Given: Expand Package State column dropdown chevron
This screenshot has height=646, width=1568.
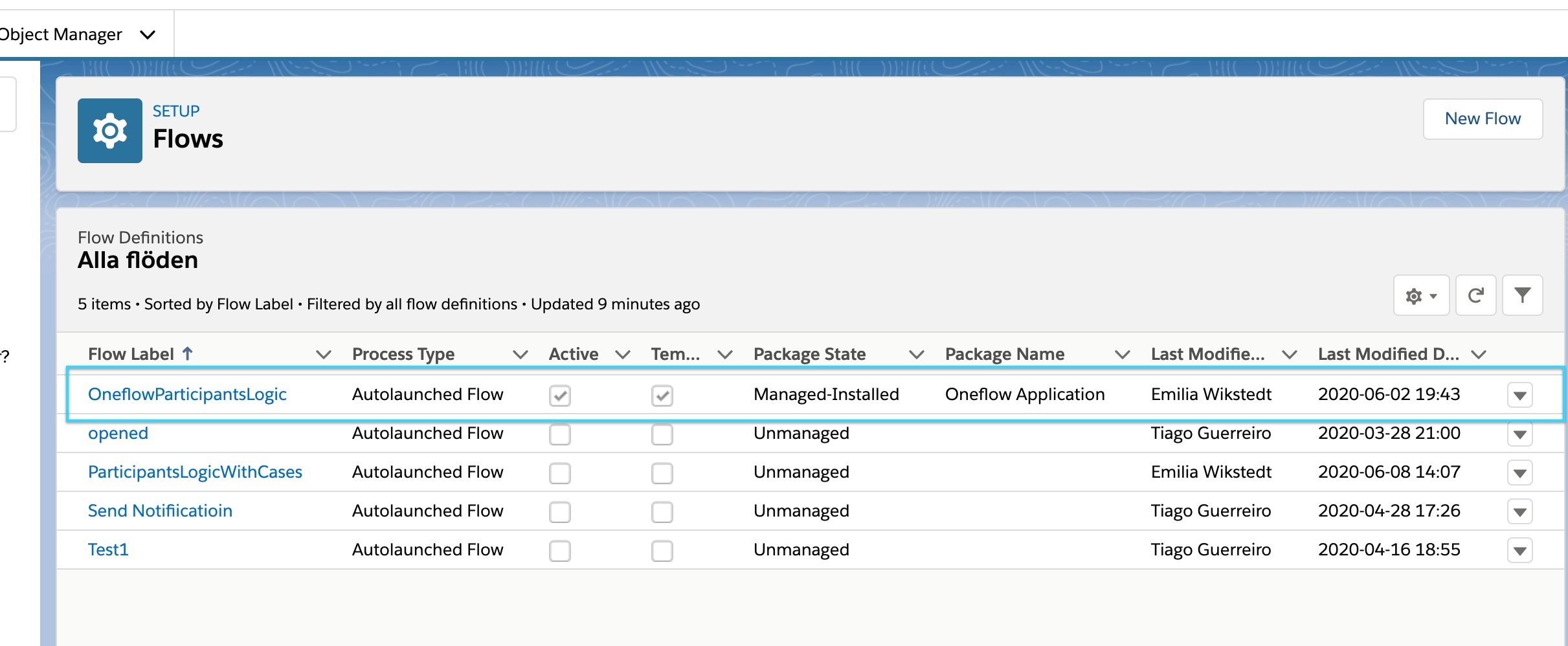Looking at the screenshot, I should [916, 354].
